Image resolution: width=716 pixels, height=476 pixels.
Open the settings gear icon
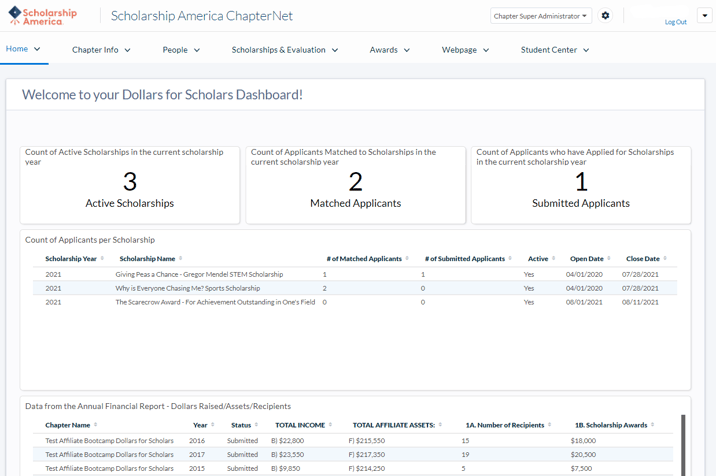pos(605,16)
